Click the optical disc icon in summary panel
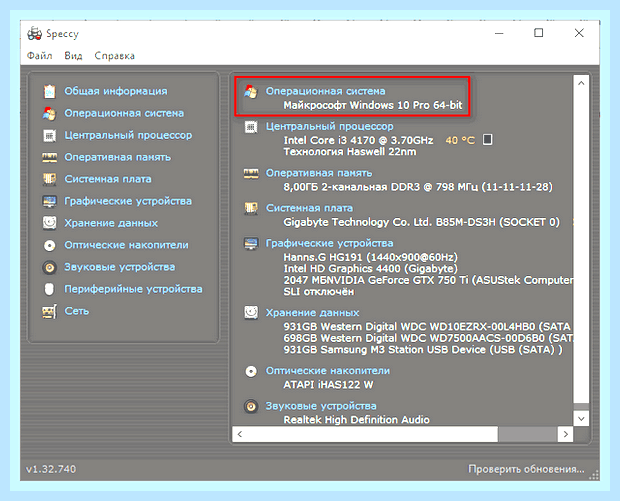Image resolution: width=620 pixels, height=501 pixels. pos(251,371)
